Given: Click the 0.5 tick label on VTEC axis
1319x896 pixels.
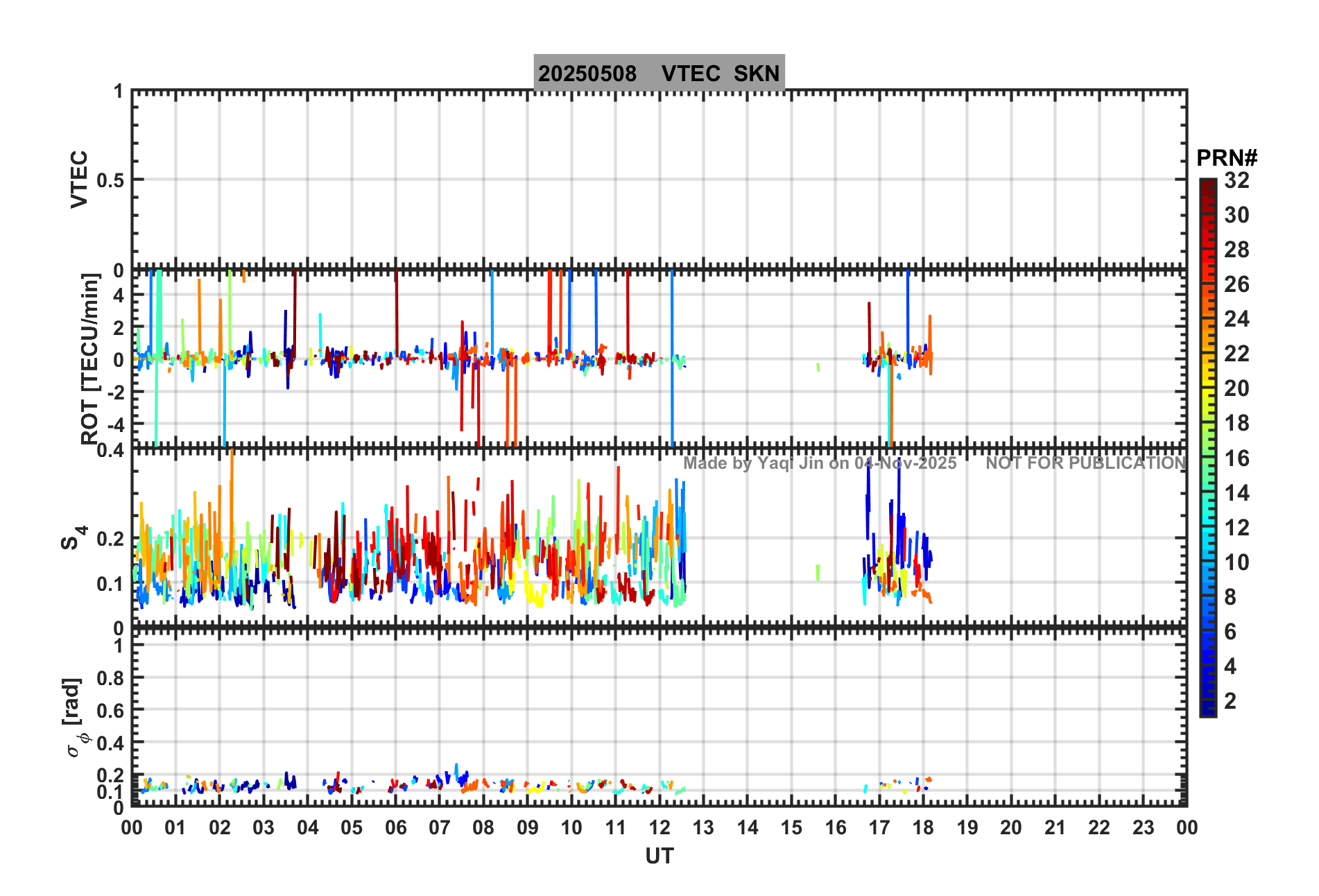Looking at the screenshot, I should [x=110, y=180].
